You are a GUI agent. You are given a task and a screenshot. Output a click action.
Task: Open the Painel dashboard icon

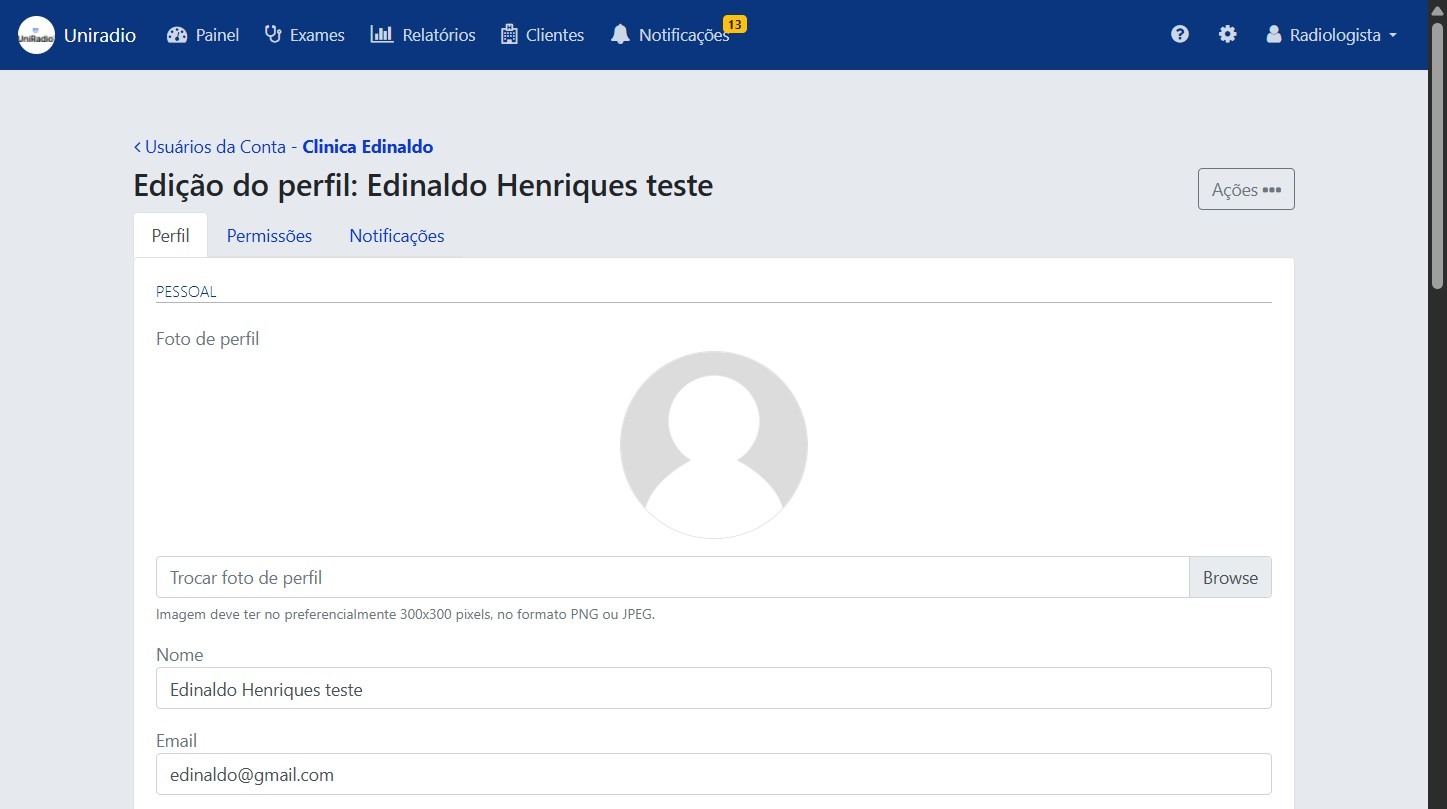click(x=176, y=34)
